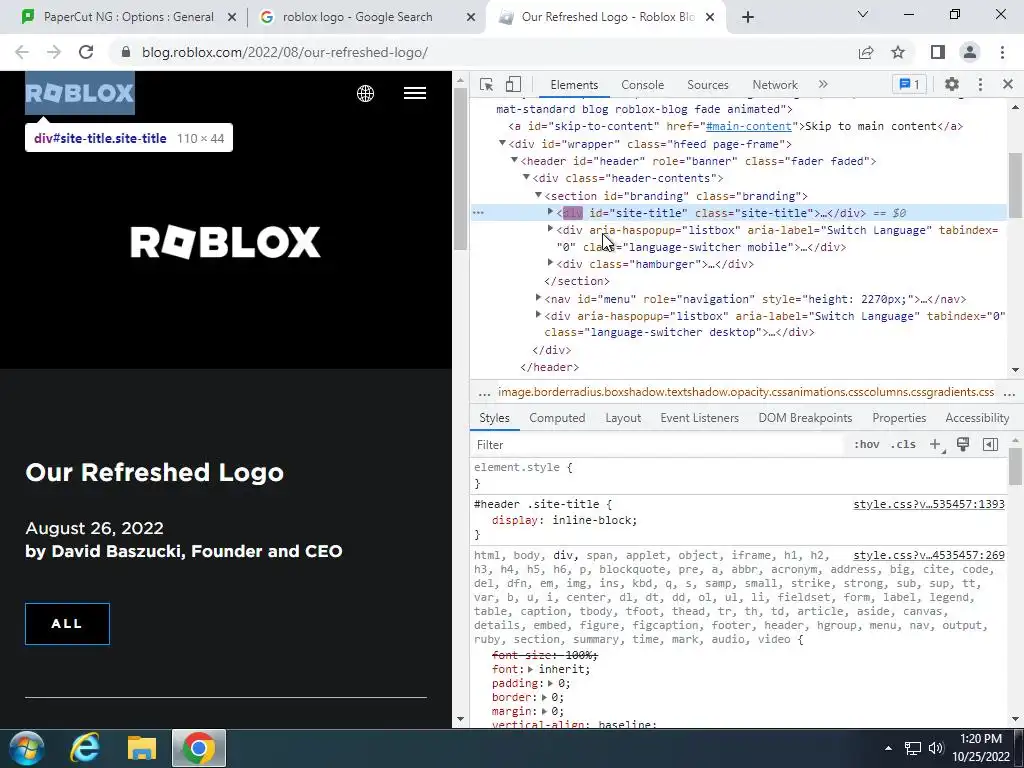Viewport: 1024px width, 768px height.
Task: Collapse the div.header-contents node
Action: tap(526, 178)
